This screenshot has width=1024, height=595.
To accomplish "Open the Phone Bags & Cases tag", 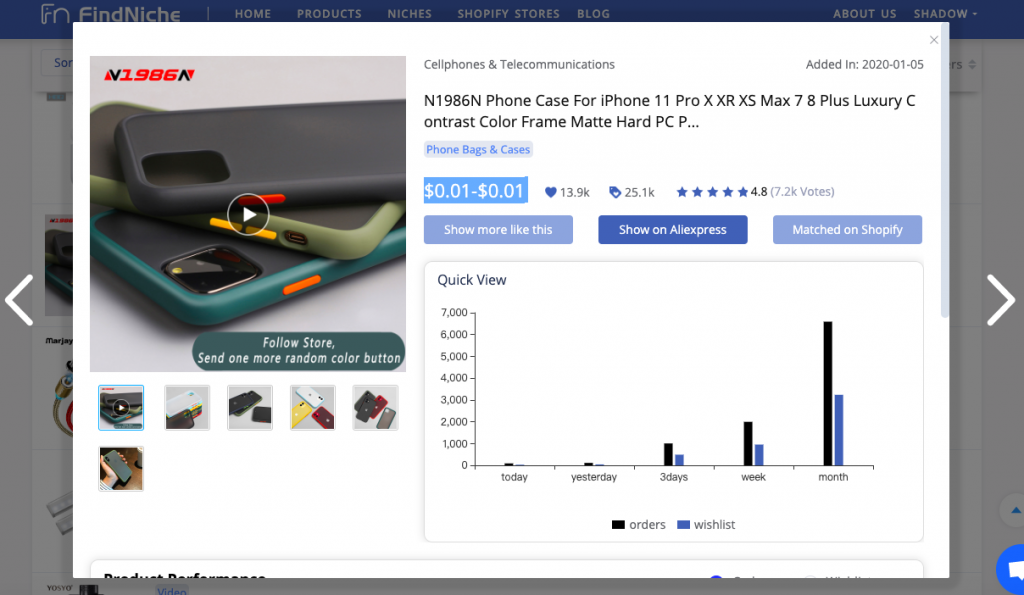I will [x=478, y=150].
